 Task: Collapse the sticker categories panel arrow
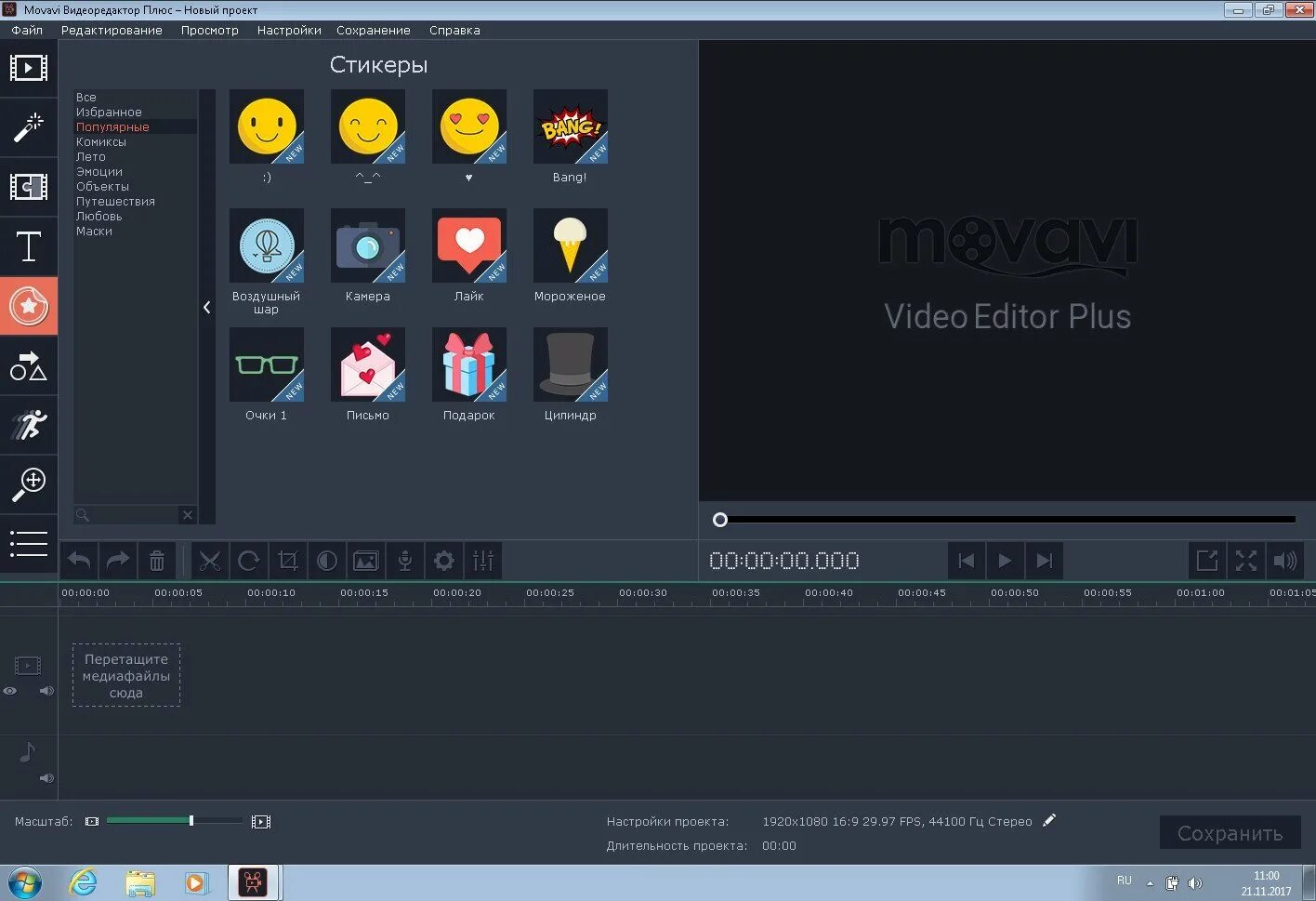(207, 308)
